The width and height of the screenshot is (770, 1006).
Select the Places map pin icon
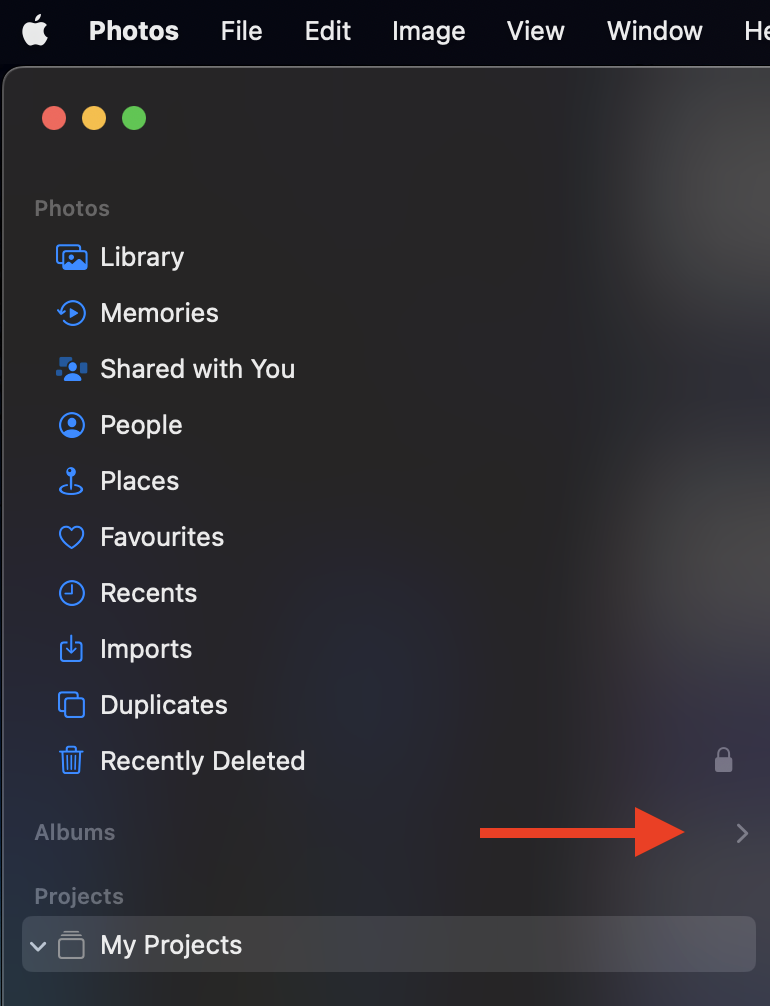pyautogui.click(x=71, y=481)
